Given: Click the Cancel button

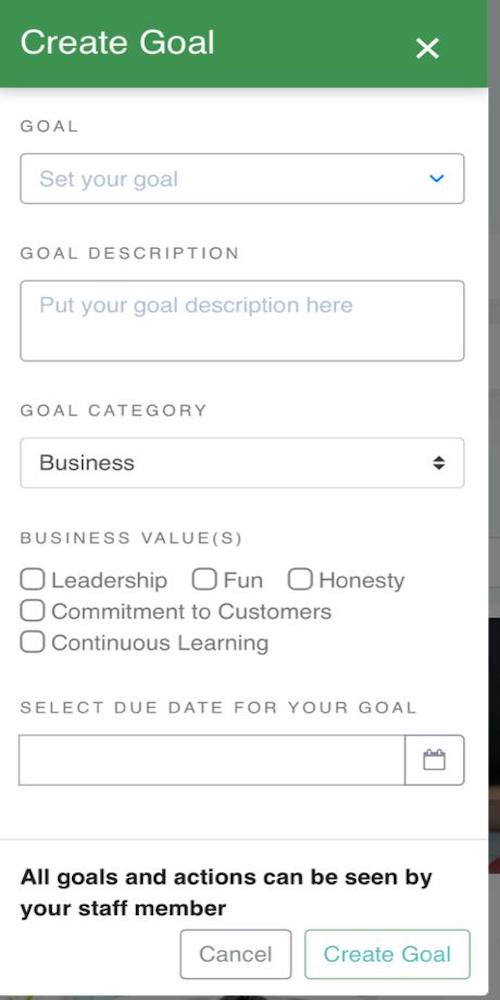Looking at the screenshot, I should (x=235, y=954).
